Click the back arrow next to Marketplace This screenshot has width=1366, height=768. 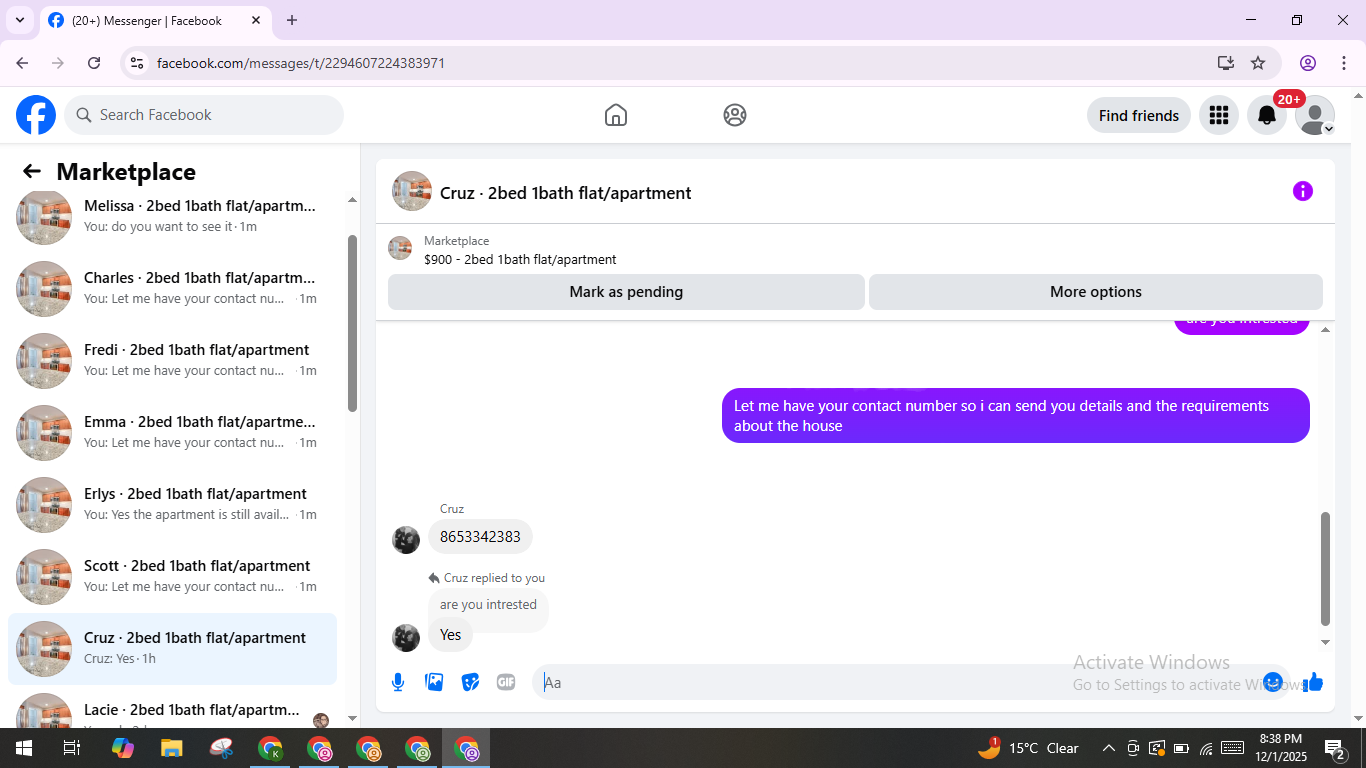coord(32,172)
